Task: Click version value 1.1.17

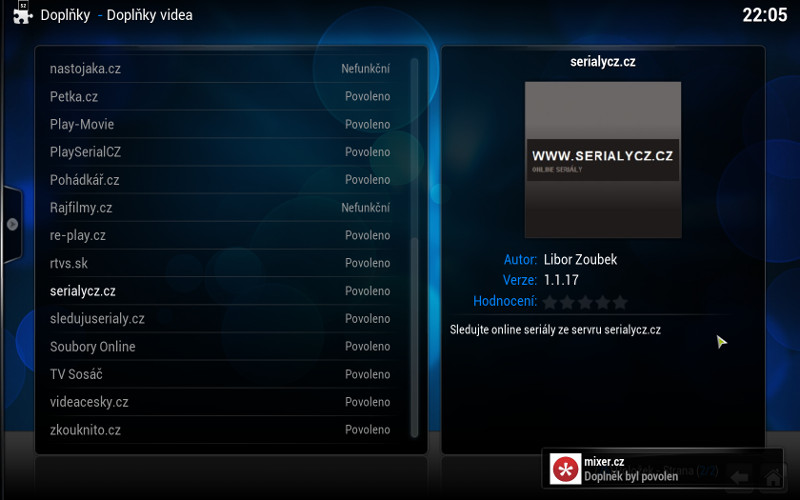Action: [561, 280]
